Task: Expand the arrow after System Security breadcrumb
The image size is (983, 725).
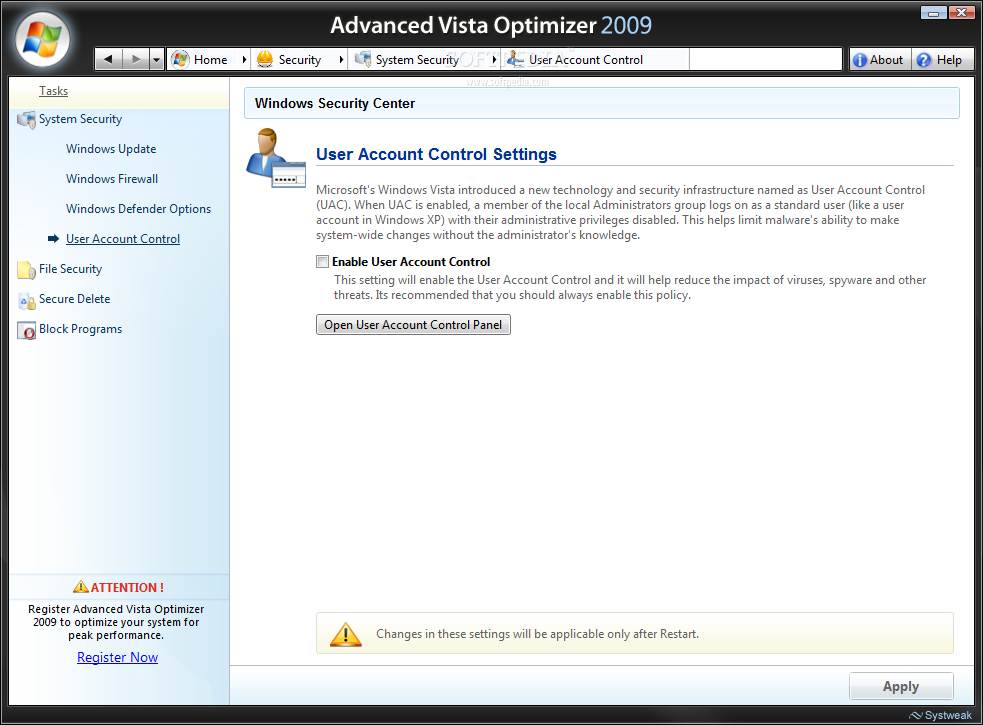Action: click(494, 60)
